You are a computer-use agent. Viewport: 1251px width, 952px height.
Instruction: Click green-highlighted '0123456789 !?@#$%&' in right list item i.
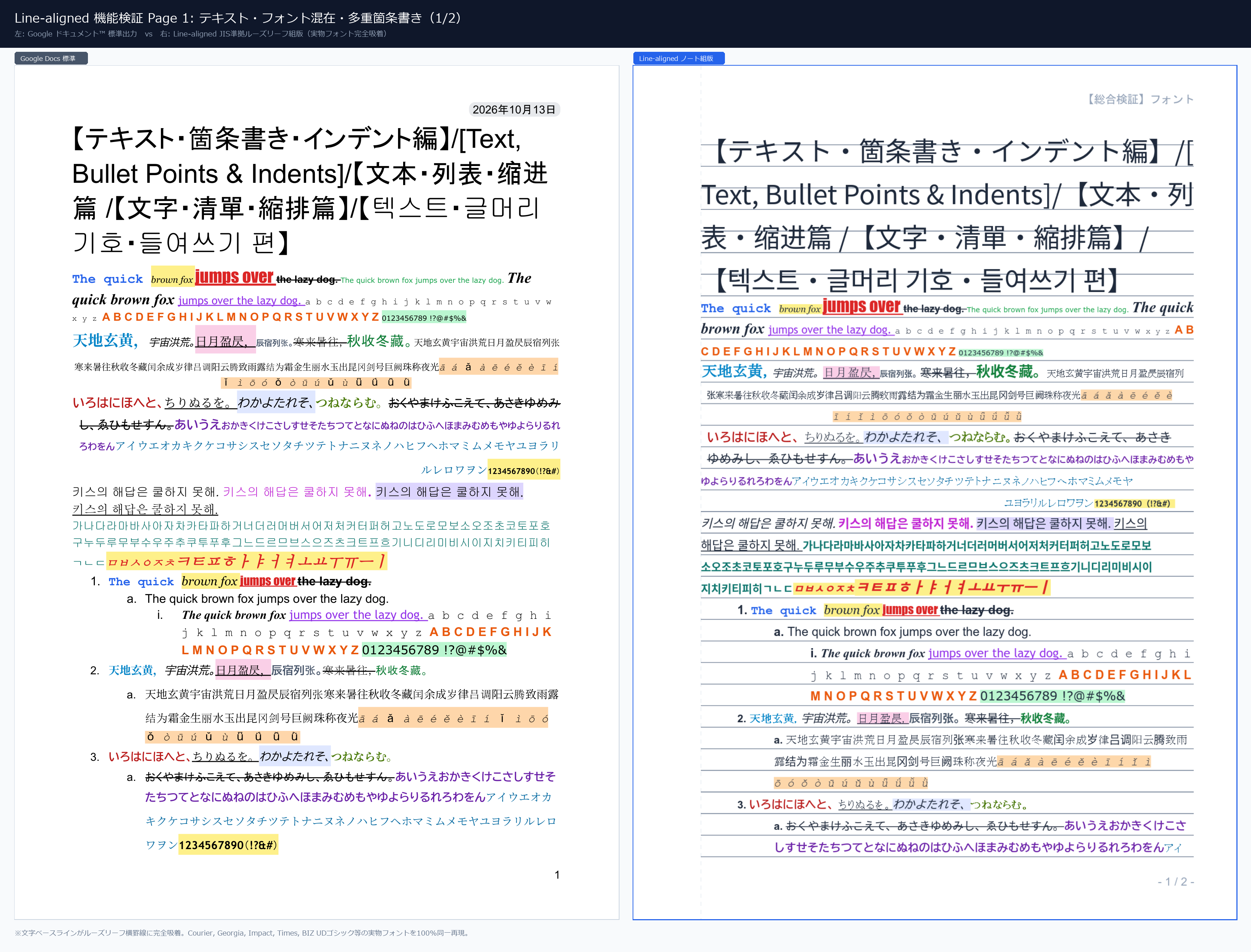pyautogui.click(x=1053, y=696)
